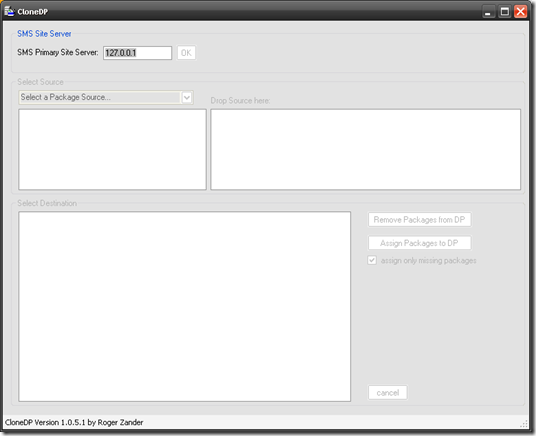
Task: Click the resize grip in status bar corner
Action: coord(524,424)
